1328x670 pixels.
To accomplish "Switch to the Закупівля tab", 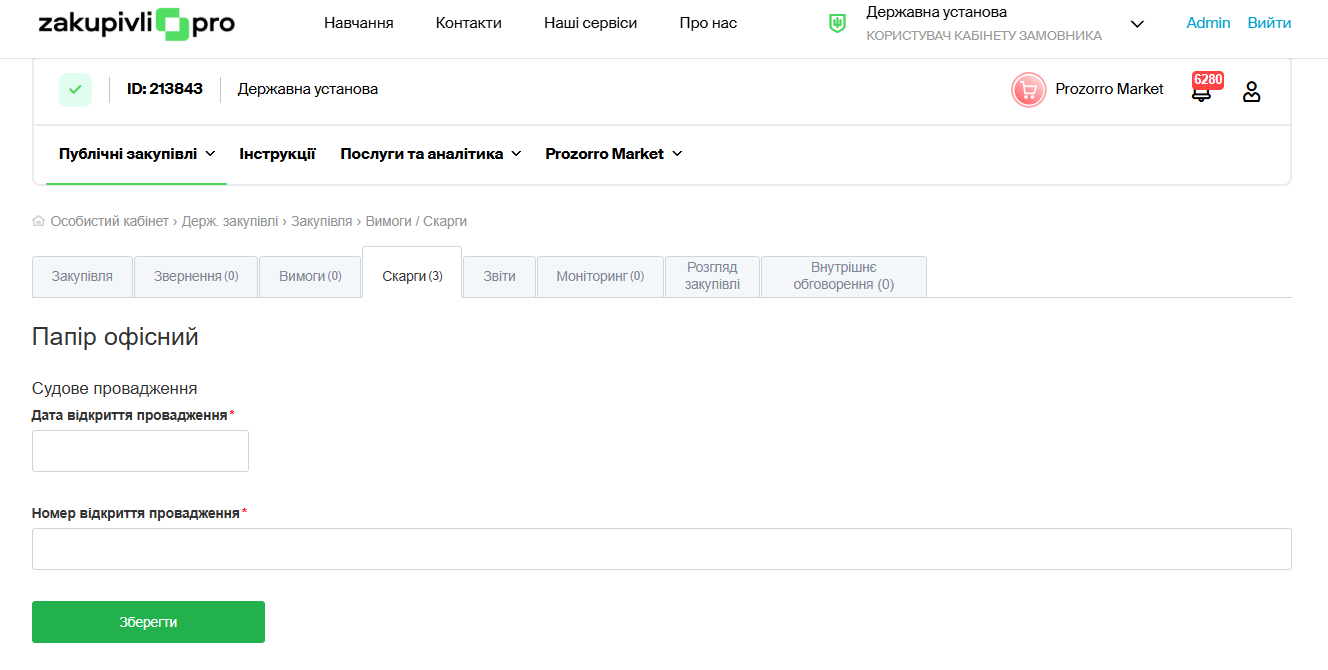I will 82,276.
